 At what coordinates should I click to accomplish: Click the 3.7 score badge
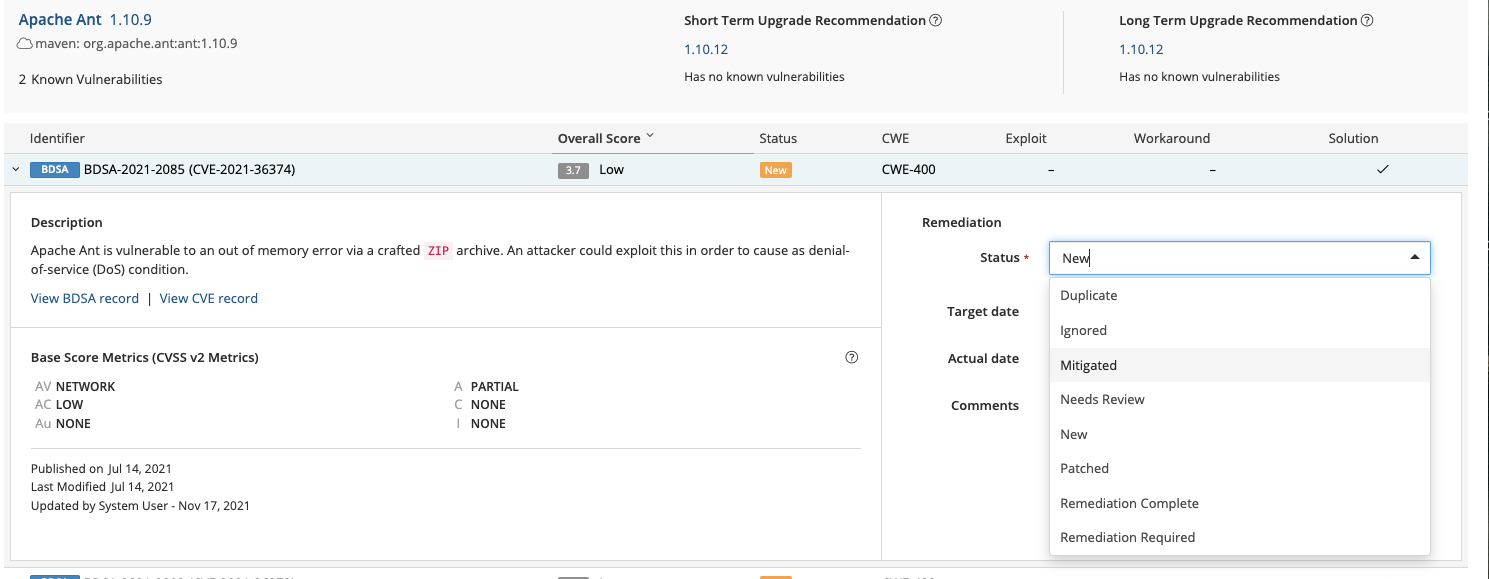(x=573, y=171)
